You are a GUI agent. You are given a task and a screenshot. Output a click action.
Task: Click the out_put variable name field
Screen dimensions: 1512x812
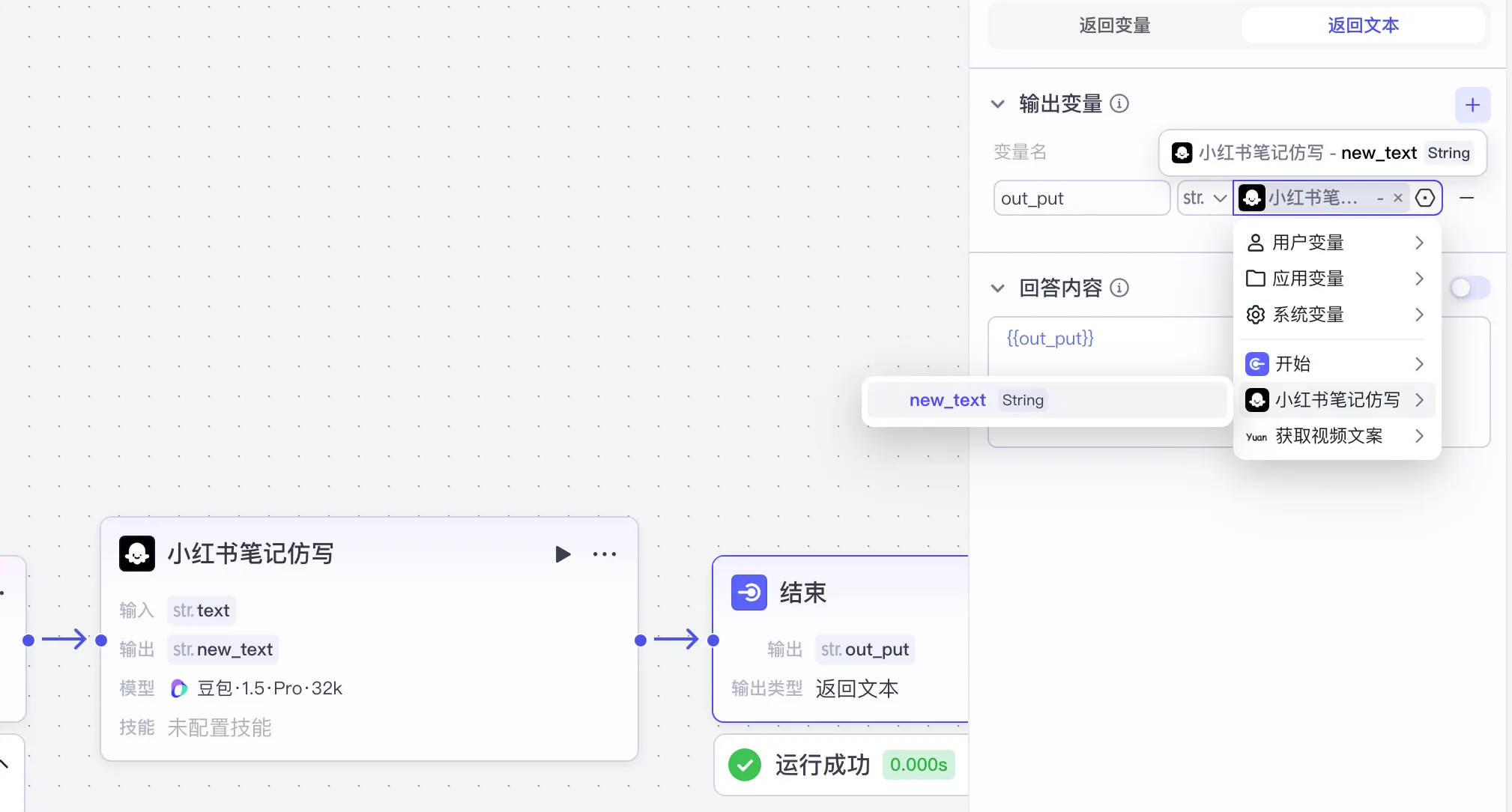click(x=1080, y=199)
